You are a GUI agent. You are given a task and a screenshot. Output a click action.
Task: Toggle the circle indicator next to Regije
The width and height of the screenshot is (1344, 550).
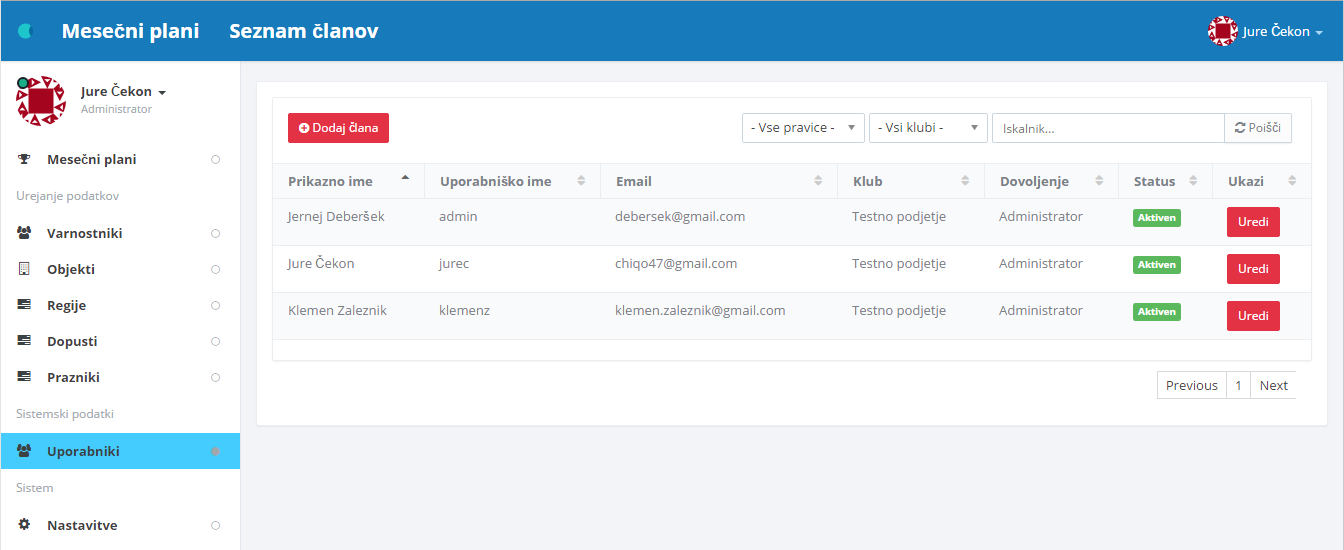point(215,305)
